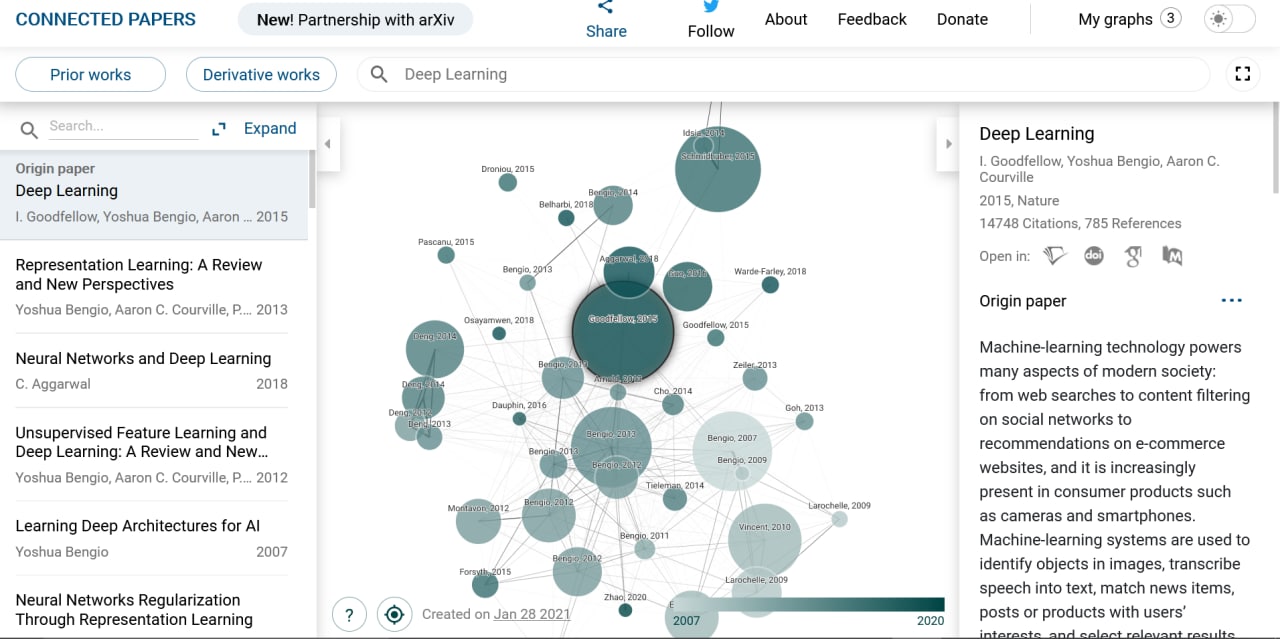The height and width of the screenshot is (639, 1280).
Task: Collapse the left papers panel arrow
Action: pyautogui.click(x=327, y=144)
